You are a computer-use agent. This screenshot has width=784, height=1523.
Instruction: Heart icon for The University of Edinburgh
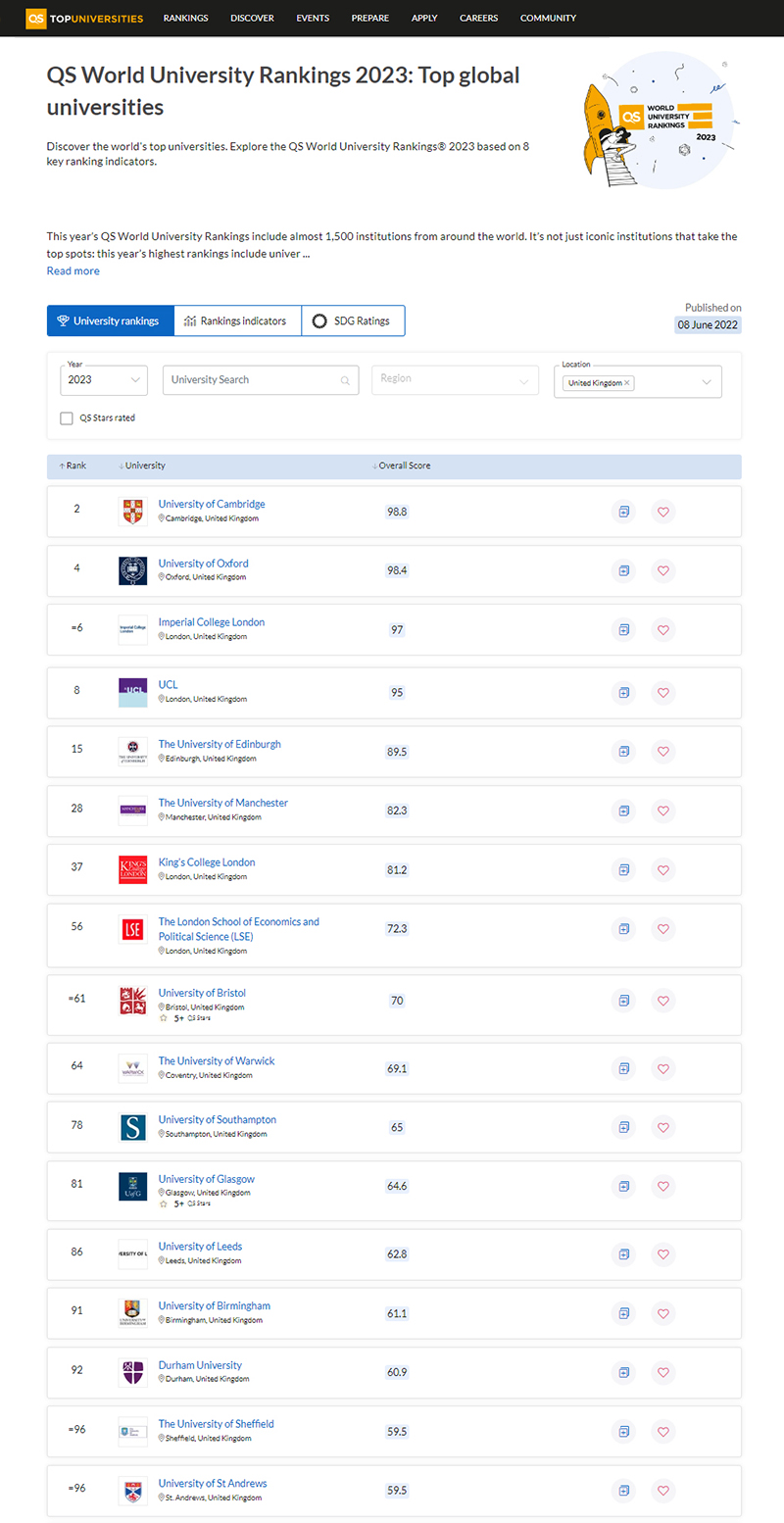tap(663, 752)
